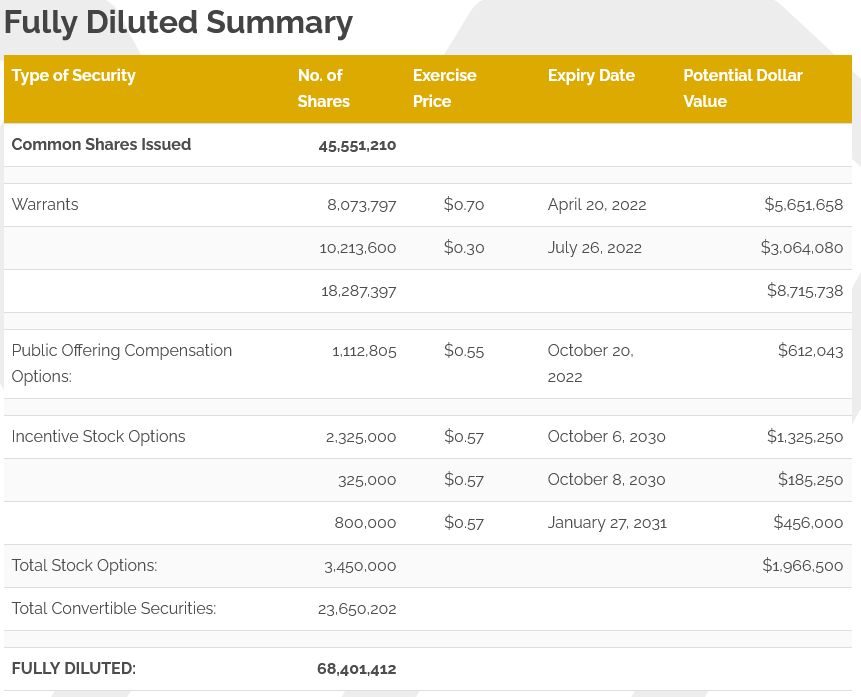This screenshot has width=861, height=697.
Task: Click the 'Potential Dollar Value' column header
Action: point(742,88)
